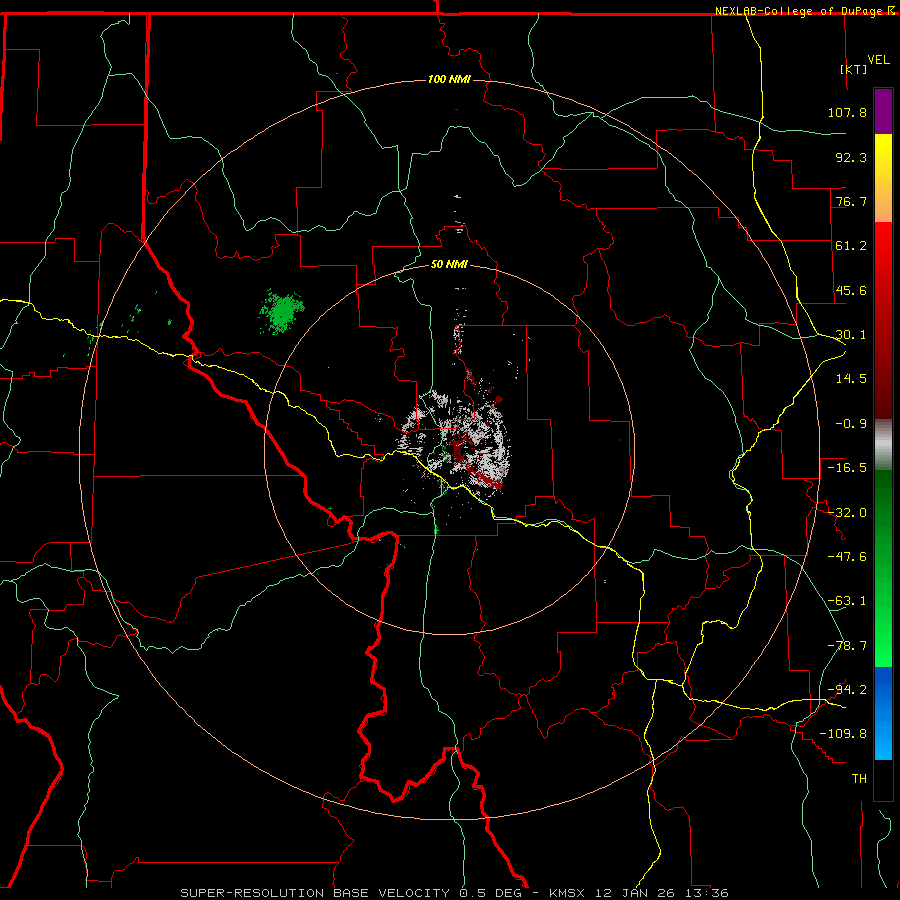Click the -78.7 velocity scale value
The width and height of the screenshot is (900, 900).
pos(847,646)
